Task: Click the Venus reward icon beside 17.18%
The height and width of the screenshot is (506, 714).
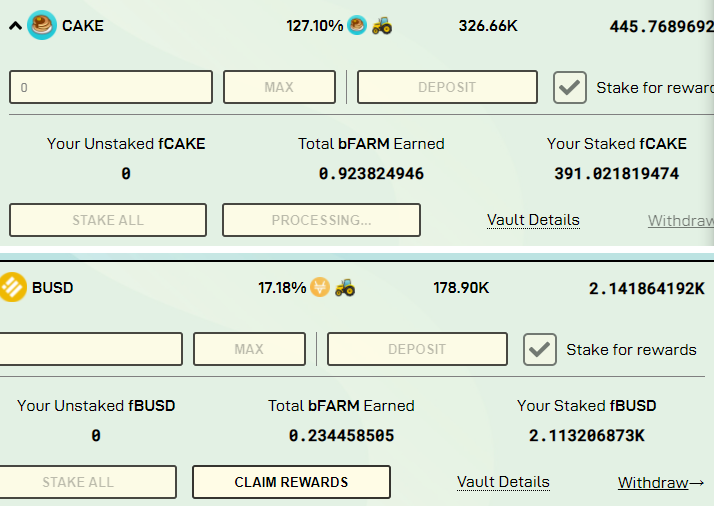Action: pos(320,287)
